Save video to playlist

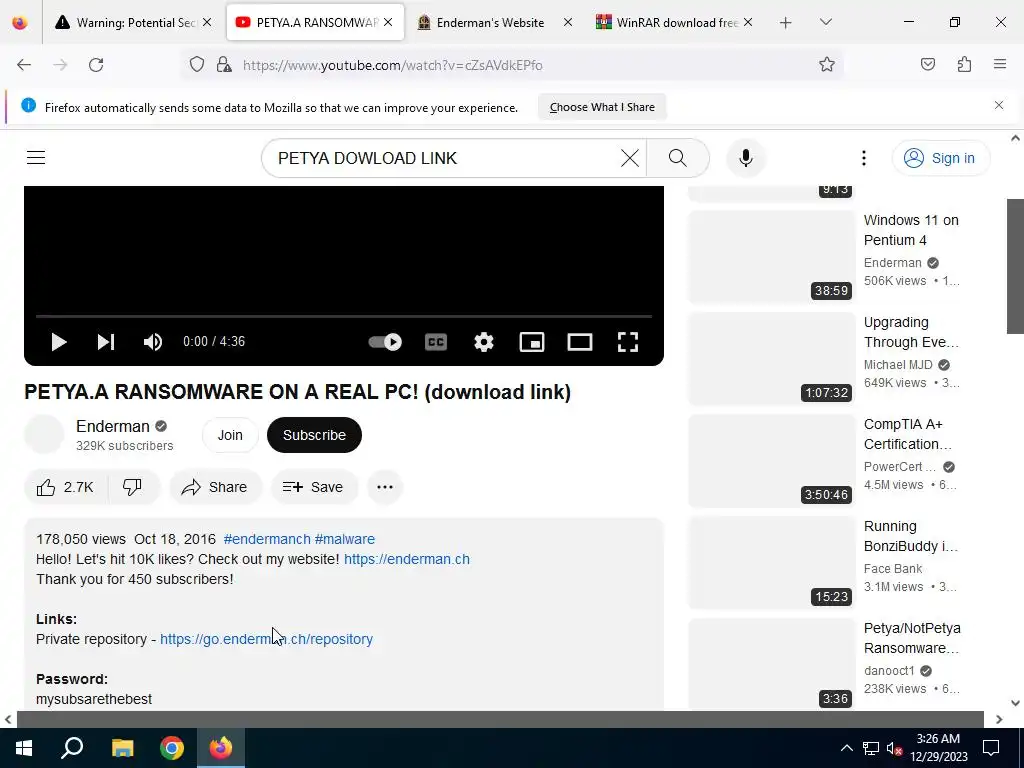pyautogui.click(x=313, y=487)
